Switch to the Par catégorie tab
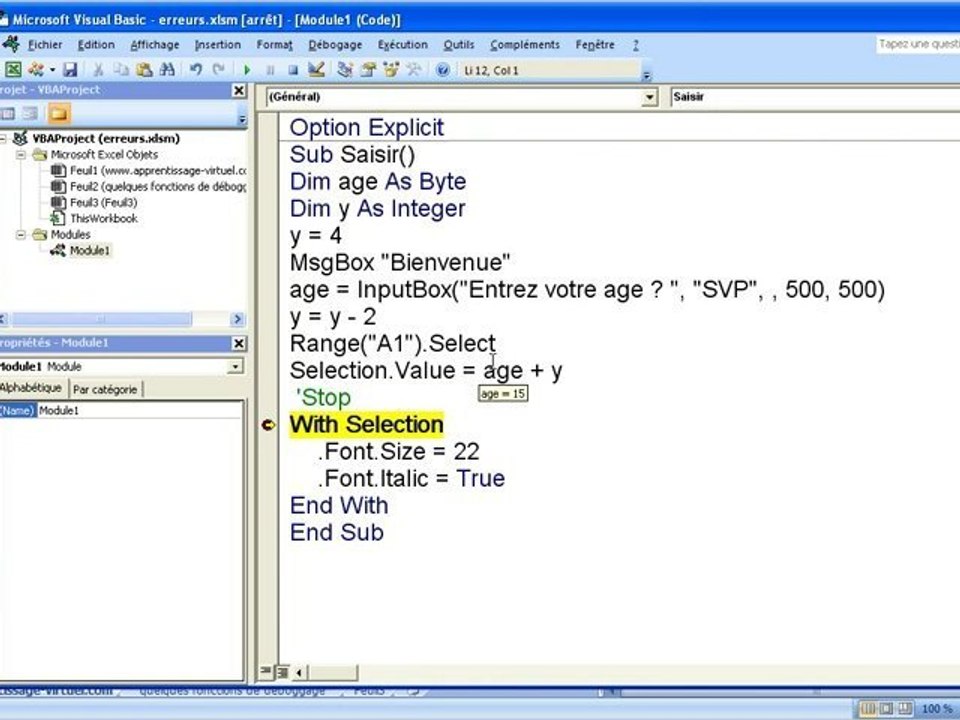The width and height of the screenshot is (960, 720). point(105,389)
